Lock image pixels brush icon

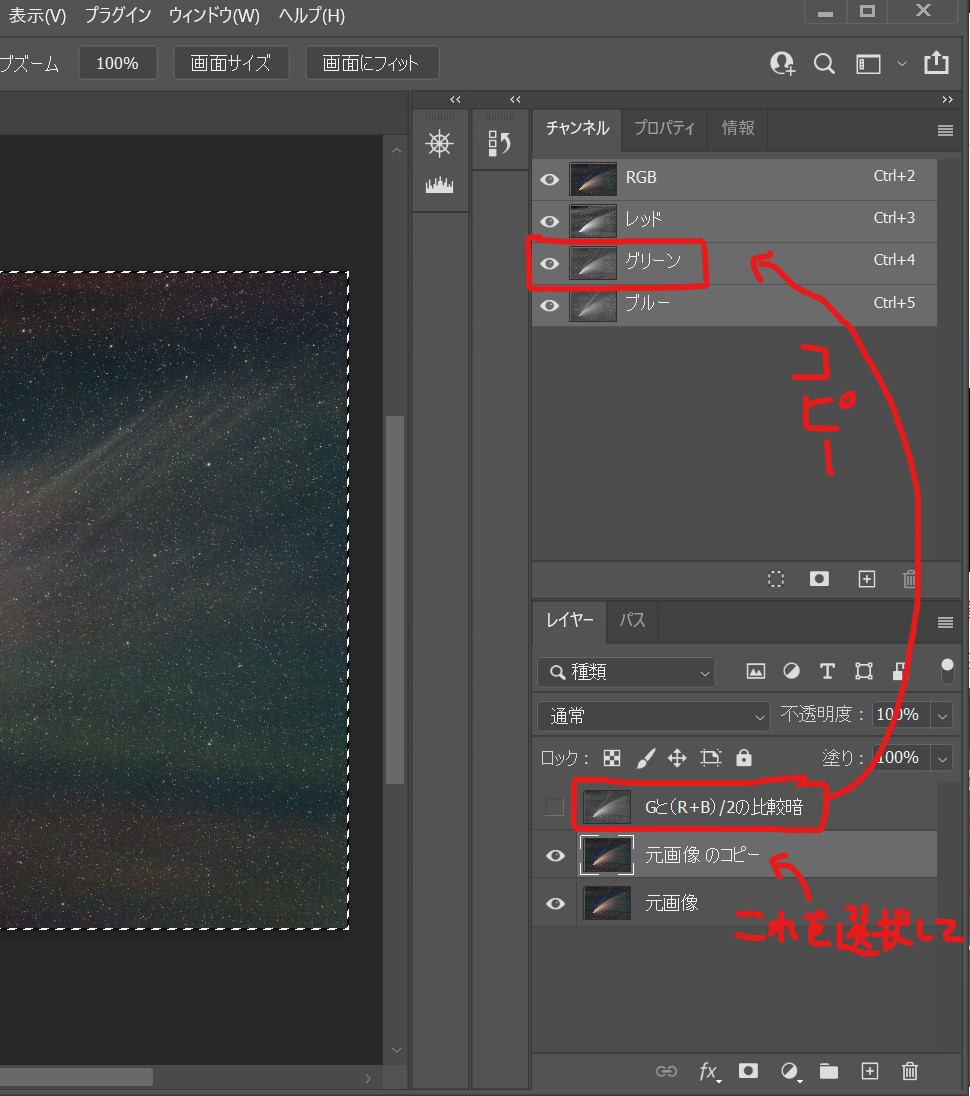[x=646, y=758]
